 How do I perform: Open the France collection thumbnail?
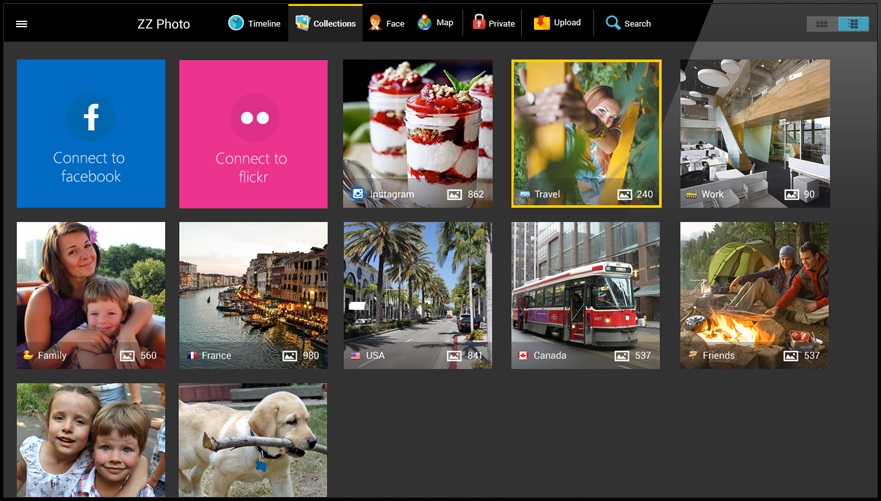click(x=253, y=295)
